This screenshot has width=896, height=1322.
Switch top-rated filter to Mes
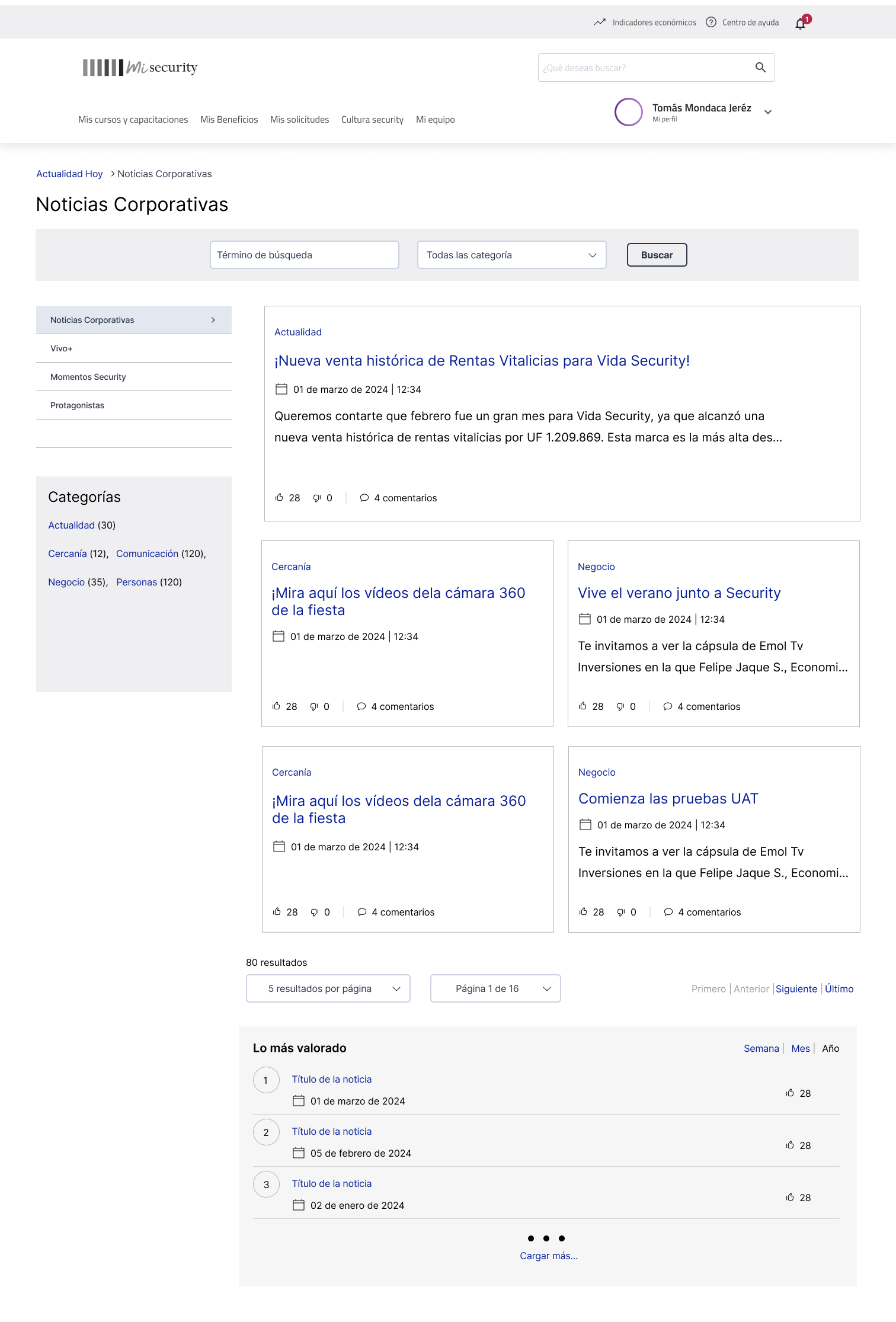pos(801,1048)
